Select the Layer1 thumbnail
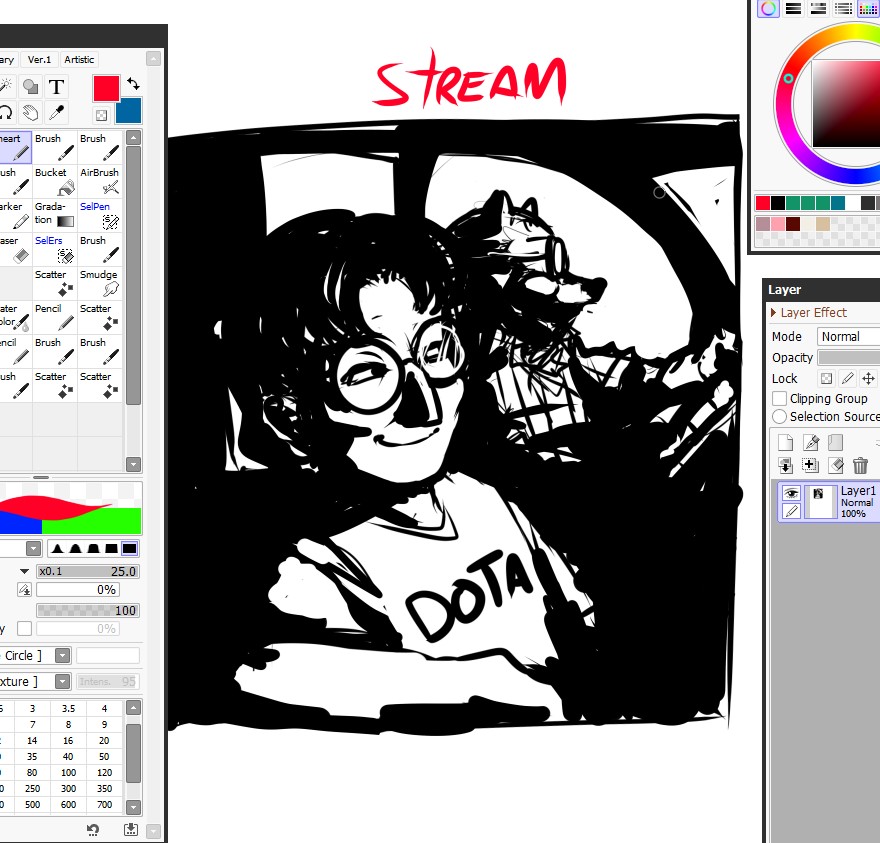This screenshot has width=880, height=843. pyautogui.click(x=820, y=502)
